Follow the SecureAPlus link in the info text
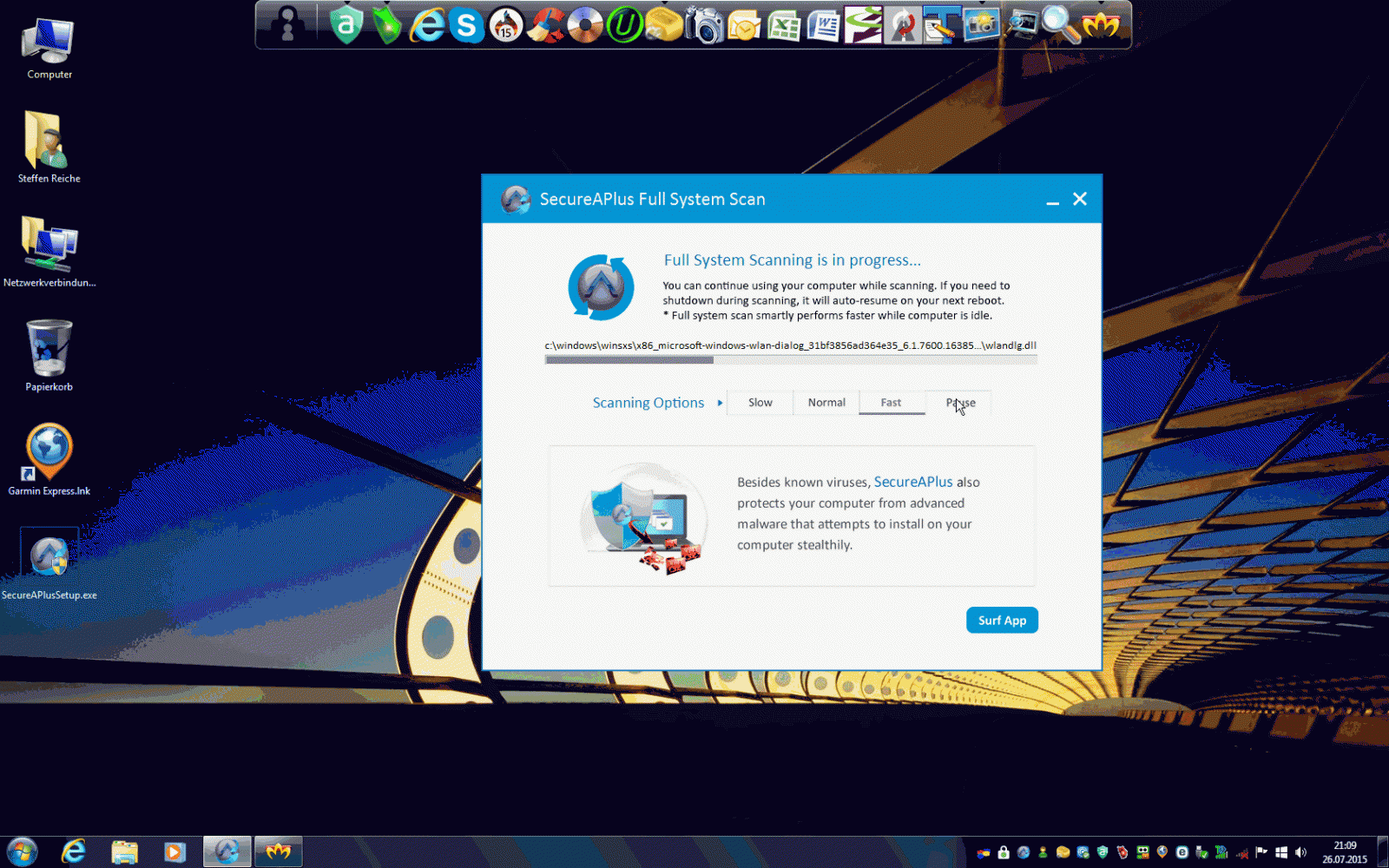Viewport: 1389px width, 868px height. [912, 482]
